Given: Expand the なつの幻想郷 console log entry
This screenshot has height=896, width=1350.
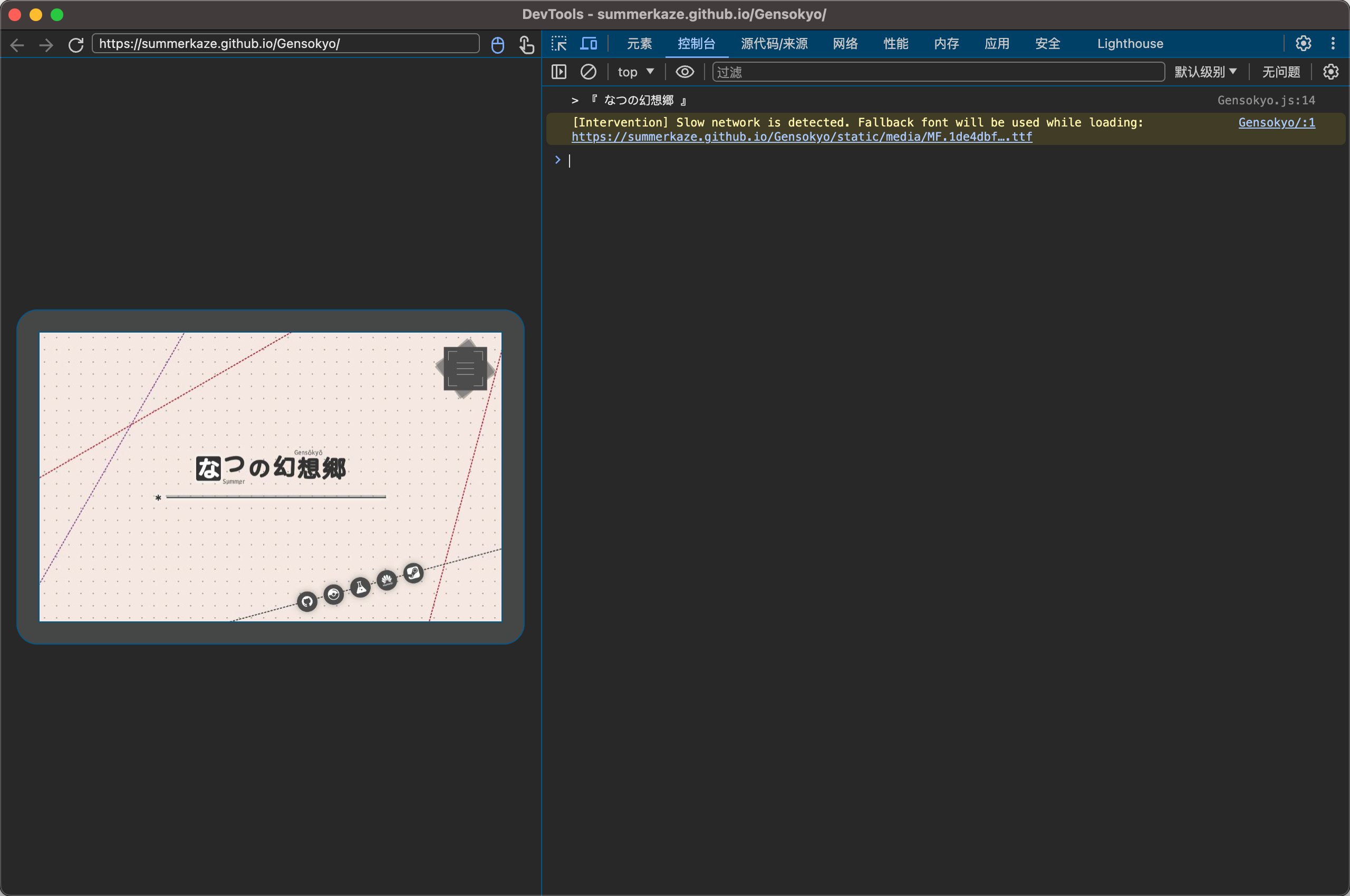Looking at the screenshot, I should tap(575, 101).
